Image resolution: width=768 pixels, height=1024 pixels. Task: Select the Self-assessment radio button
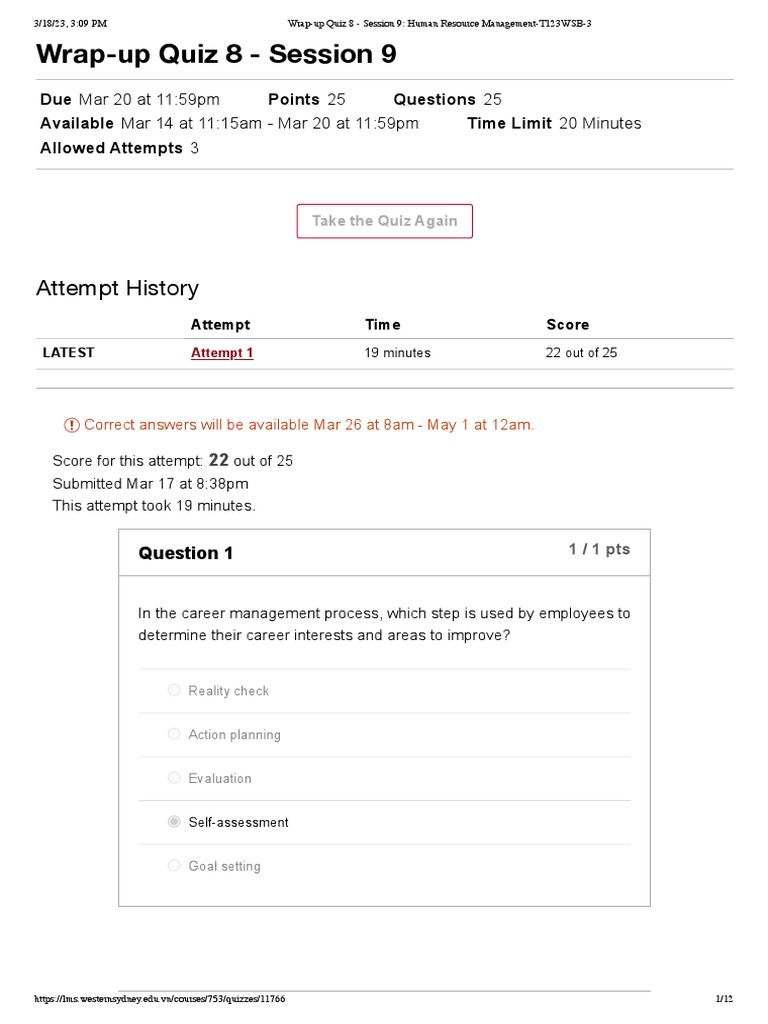tap(175, 822)
